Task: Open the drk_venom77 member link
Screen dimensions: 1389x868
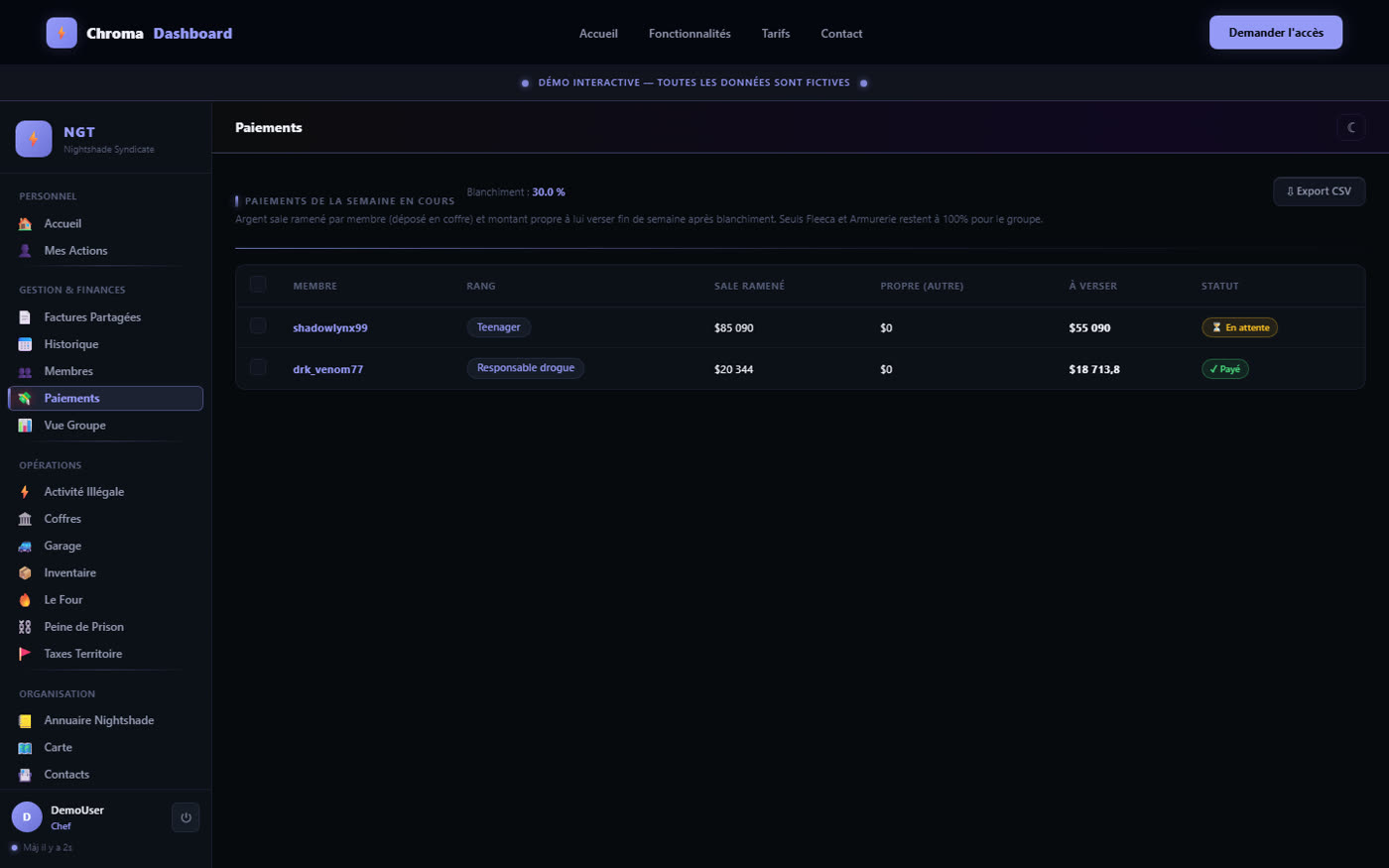Action: (x=327, y=369)
